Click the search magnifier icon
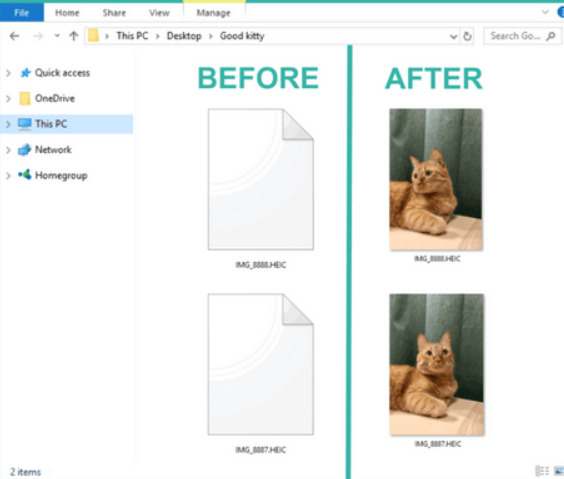This screenshot has height=479, width=564. click(x=551, y=36)
